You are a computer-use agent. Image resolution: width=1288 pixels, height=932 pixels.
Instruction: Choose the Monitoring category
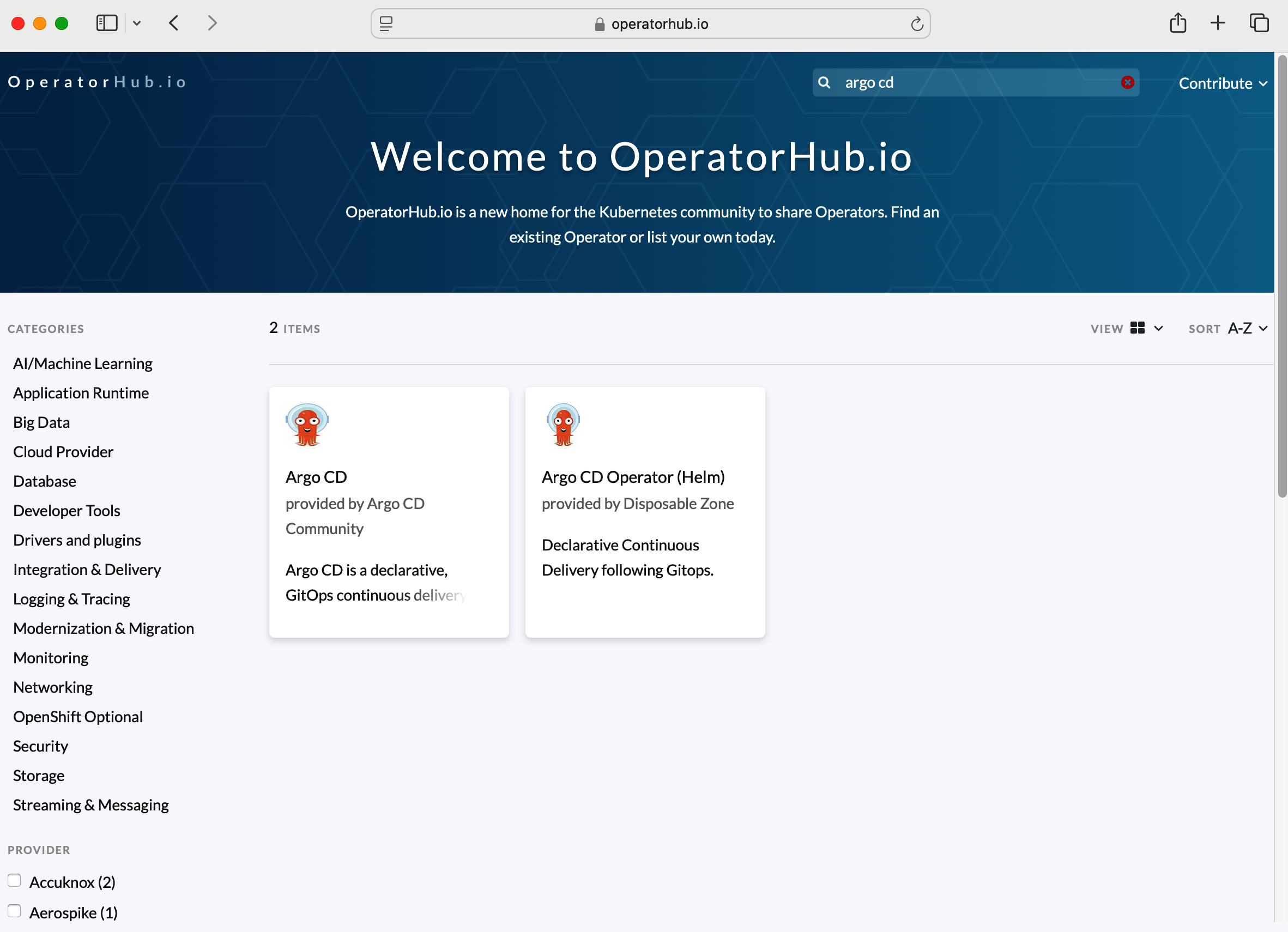click(x=51, y=658)
